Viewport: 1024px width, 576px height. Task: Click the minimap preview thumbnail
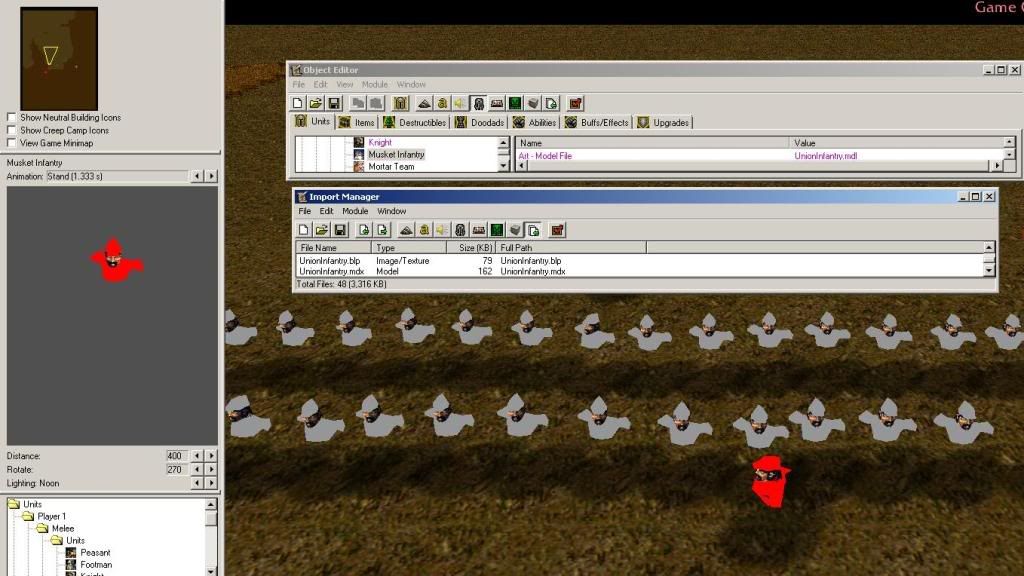click(x=59, y=59)
